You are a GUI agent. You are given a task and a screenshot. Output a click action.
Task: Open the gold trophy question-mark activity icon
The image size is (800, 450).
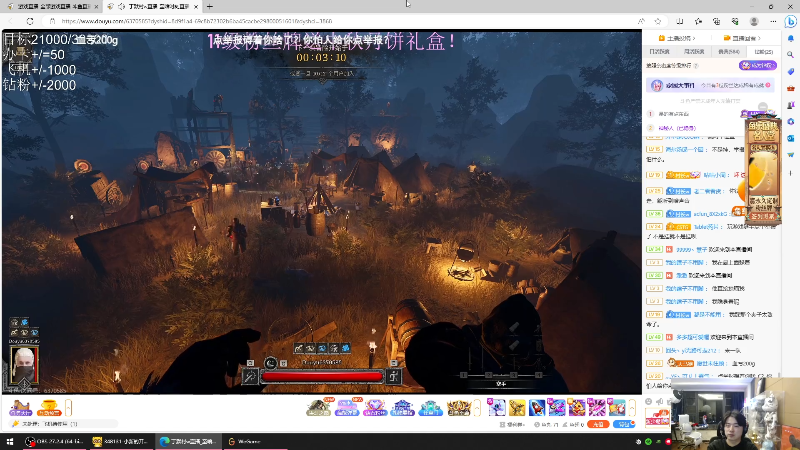[49, 407]
